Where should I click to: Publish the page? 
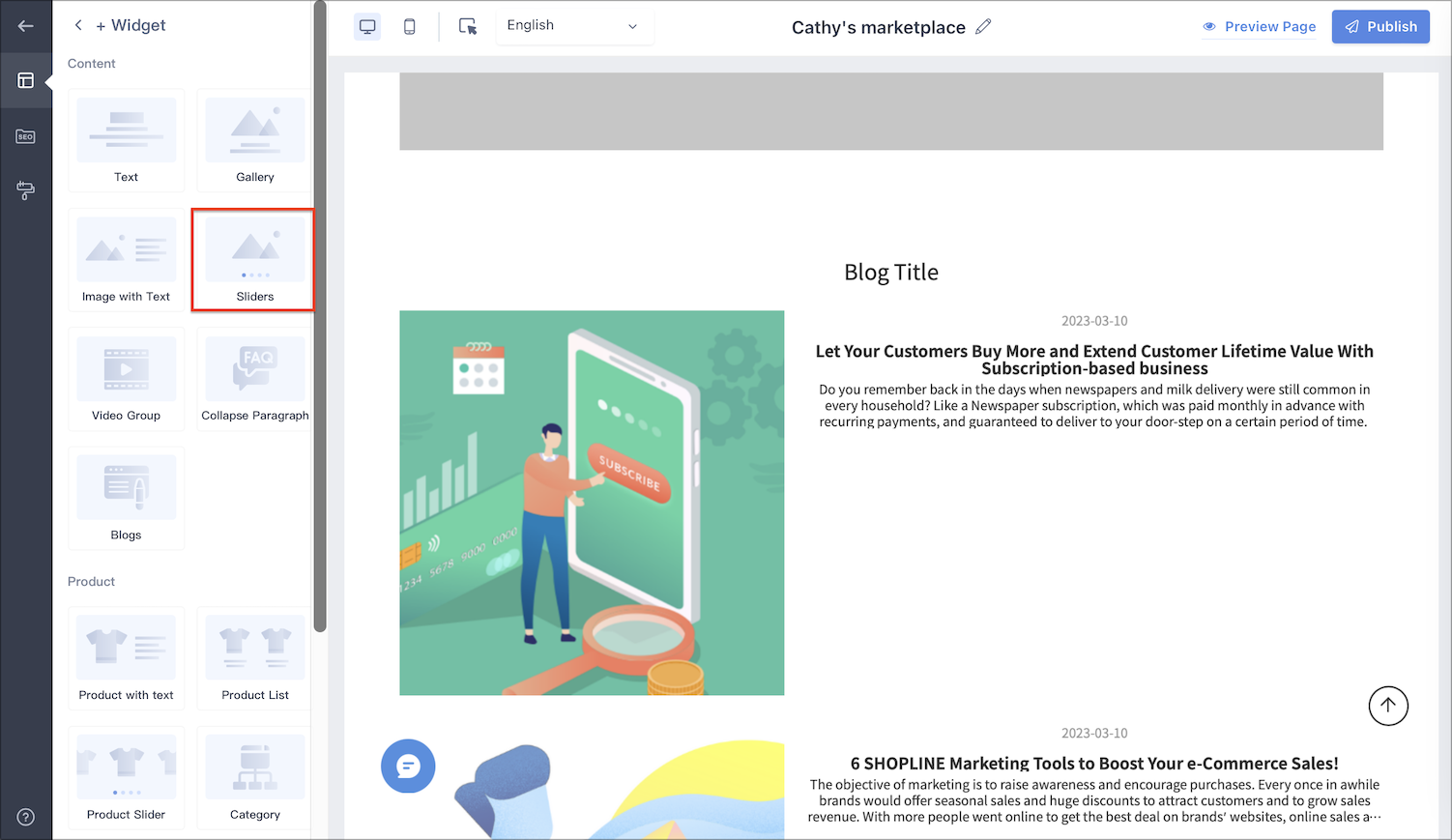(x=1380, y=26)
